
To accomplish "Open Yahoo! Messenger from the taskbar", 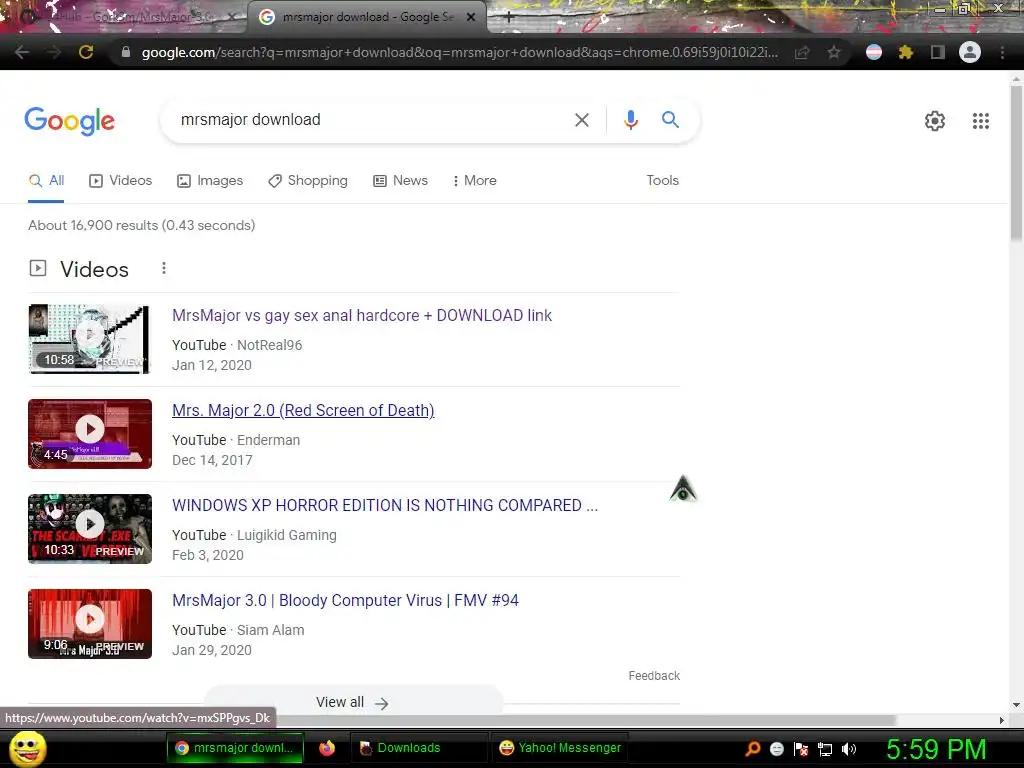I will pos(559,748).
